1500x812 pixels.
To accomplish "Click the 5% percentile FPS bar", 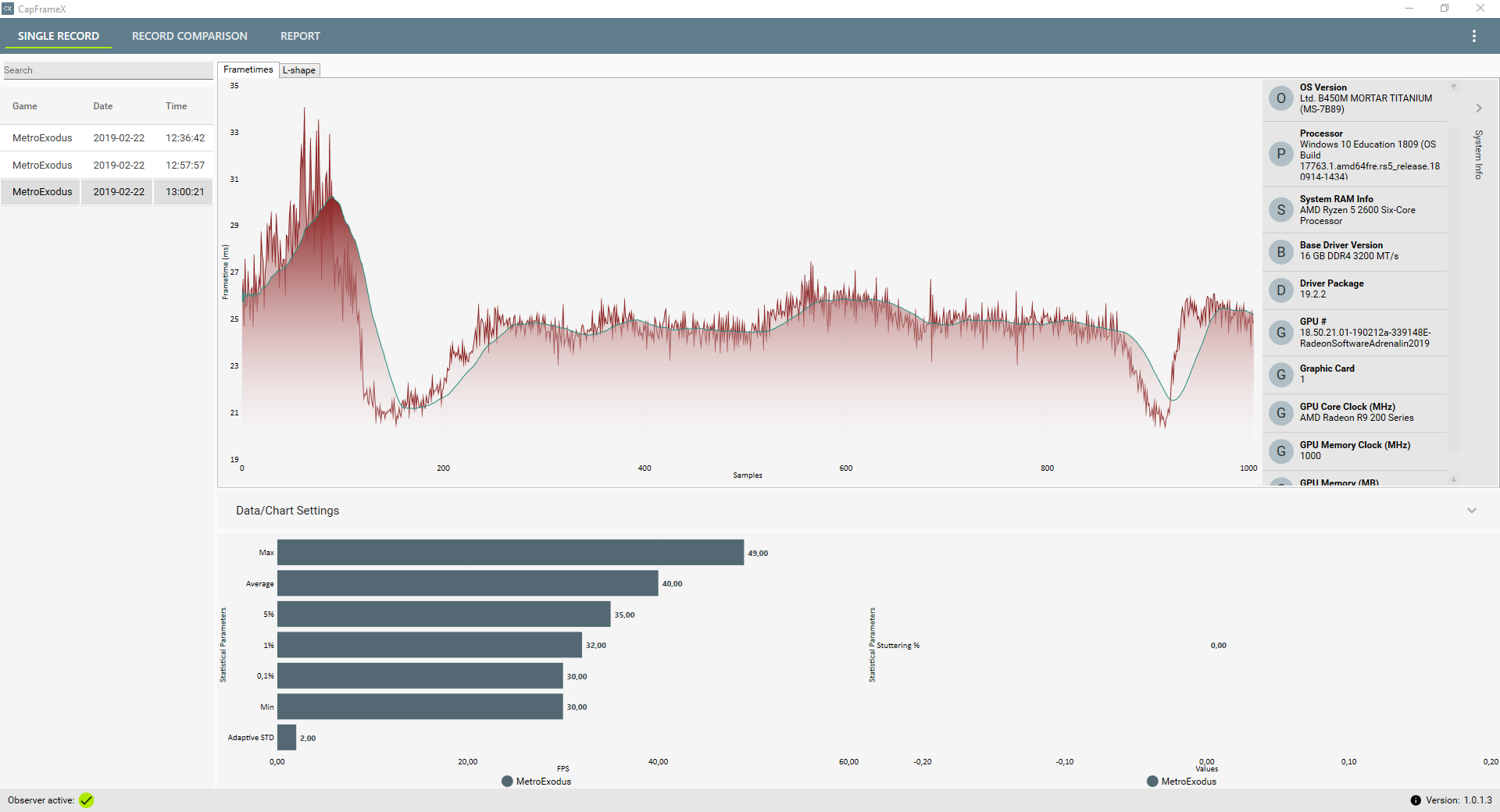I will tap(444, 614).
